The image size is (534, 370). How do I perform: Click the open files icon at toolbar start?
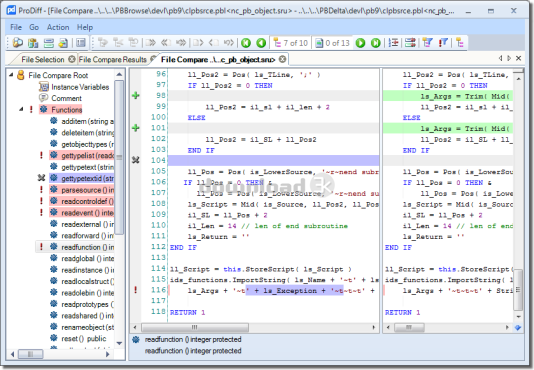[18, 43]
